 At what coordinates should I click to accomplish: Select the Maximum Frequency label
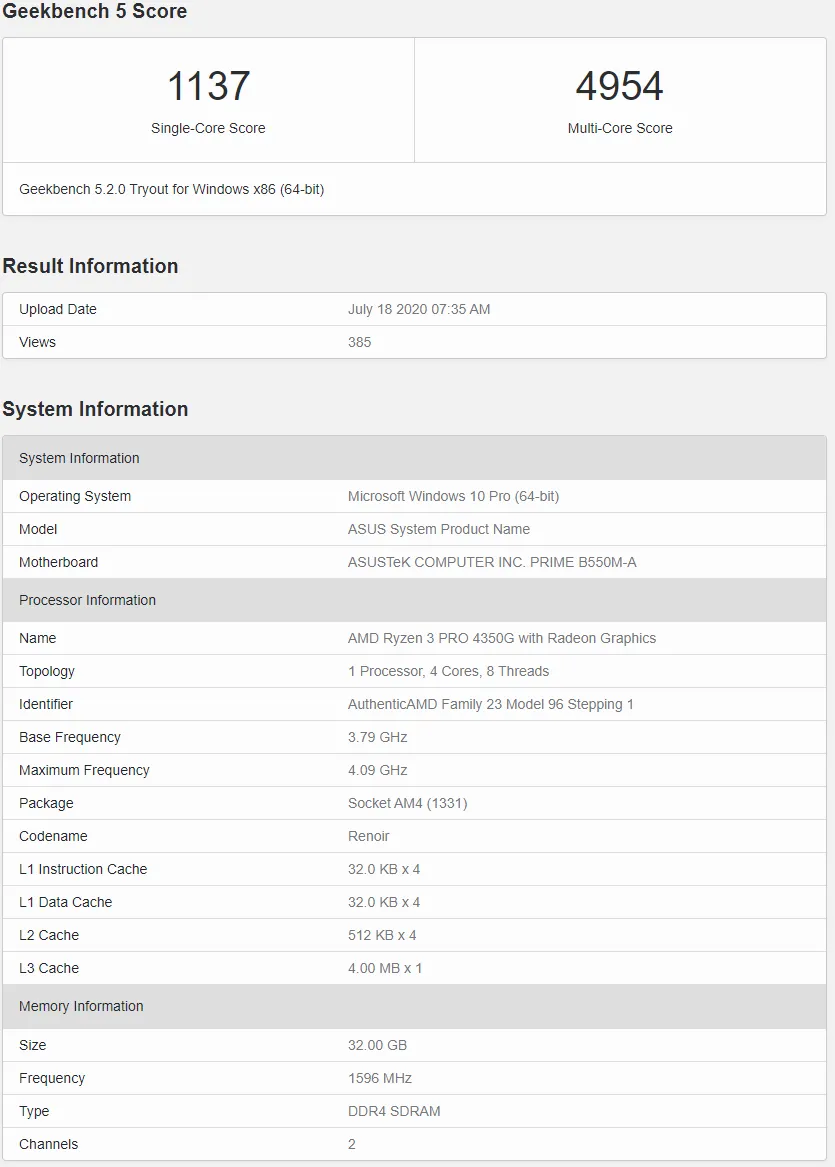coord(84,770)
